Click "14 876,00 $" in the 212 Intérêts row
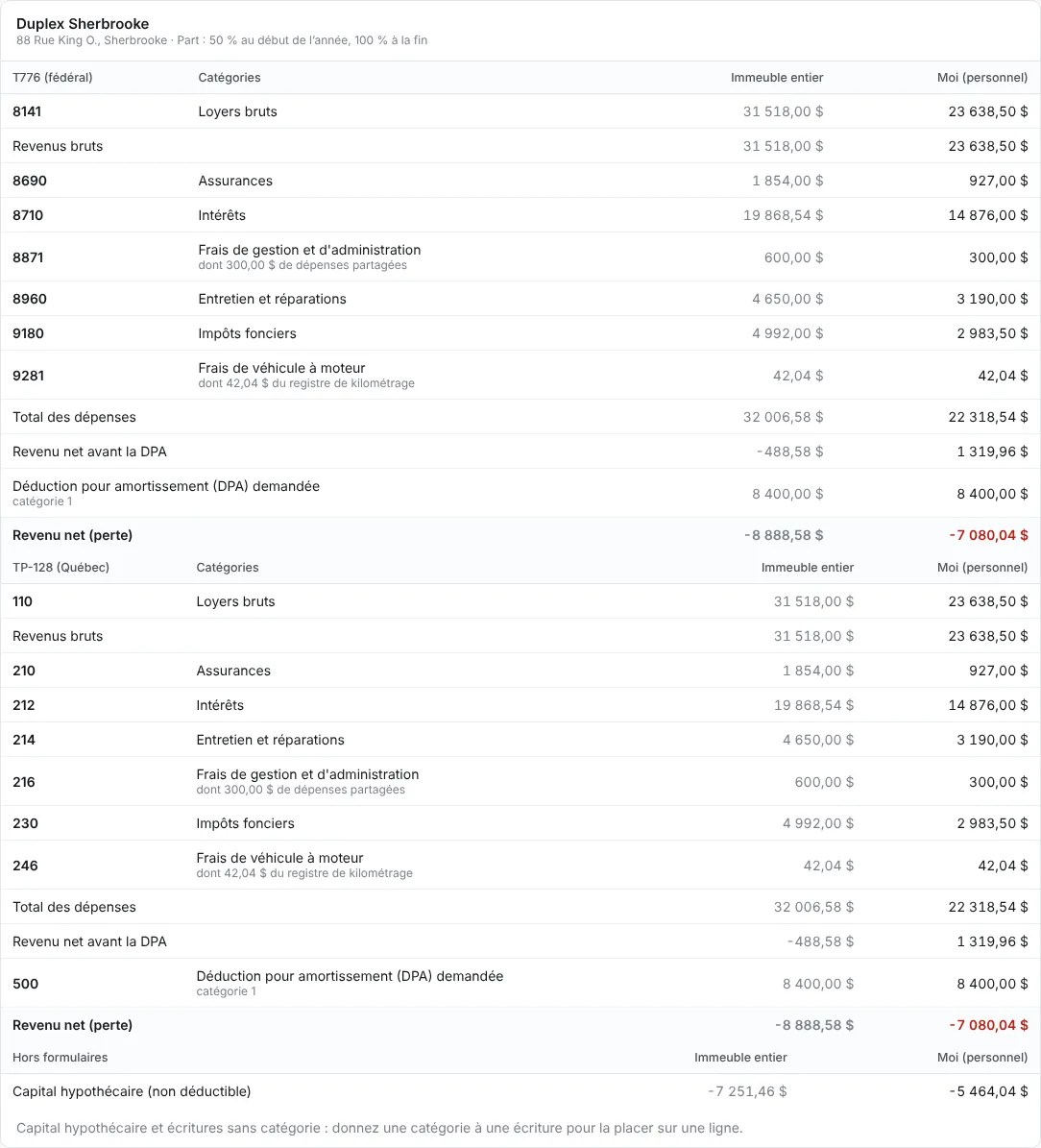Screen dimensions: 1041x1148 pos(988,705)
